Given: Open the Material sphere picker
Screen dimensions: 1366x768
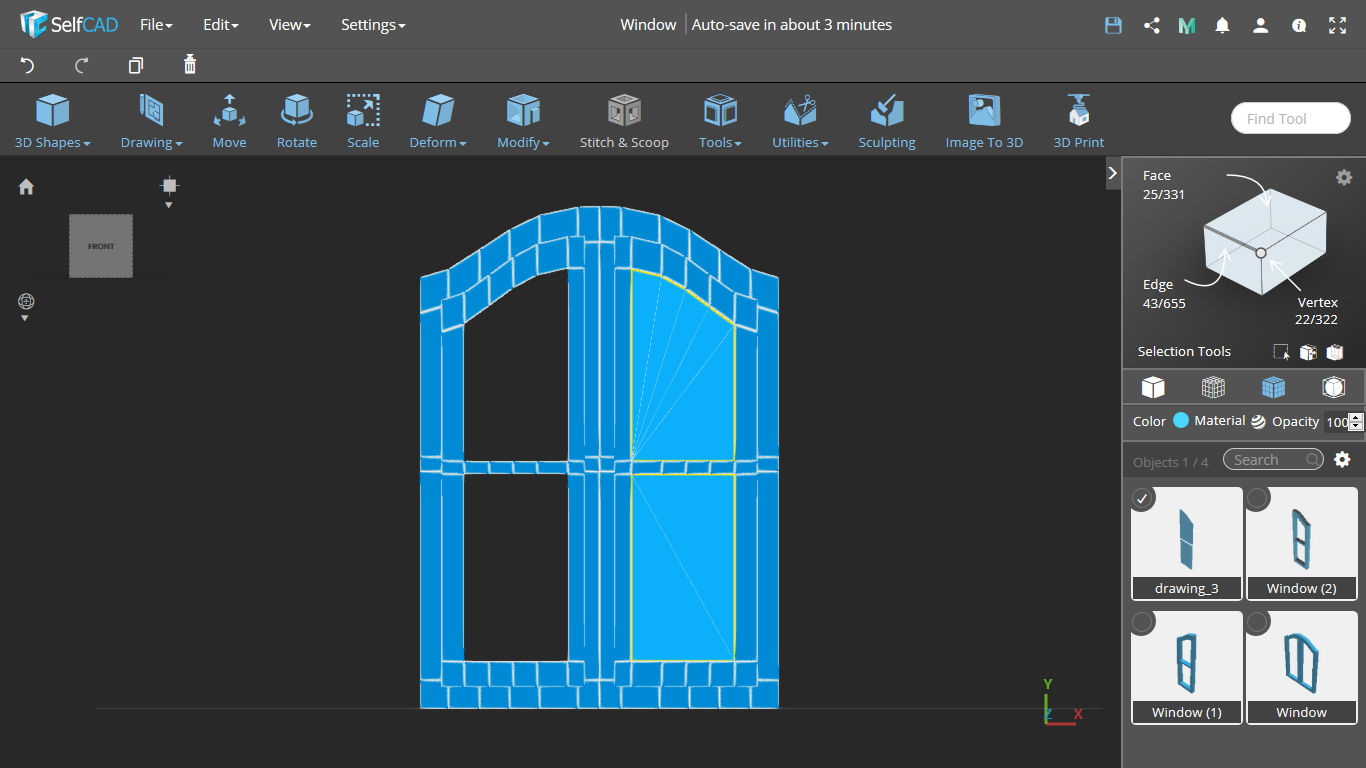Looking at the screenshot, I should tap(1258, 422).
